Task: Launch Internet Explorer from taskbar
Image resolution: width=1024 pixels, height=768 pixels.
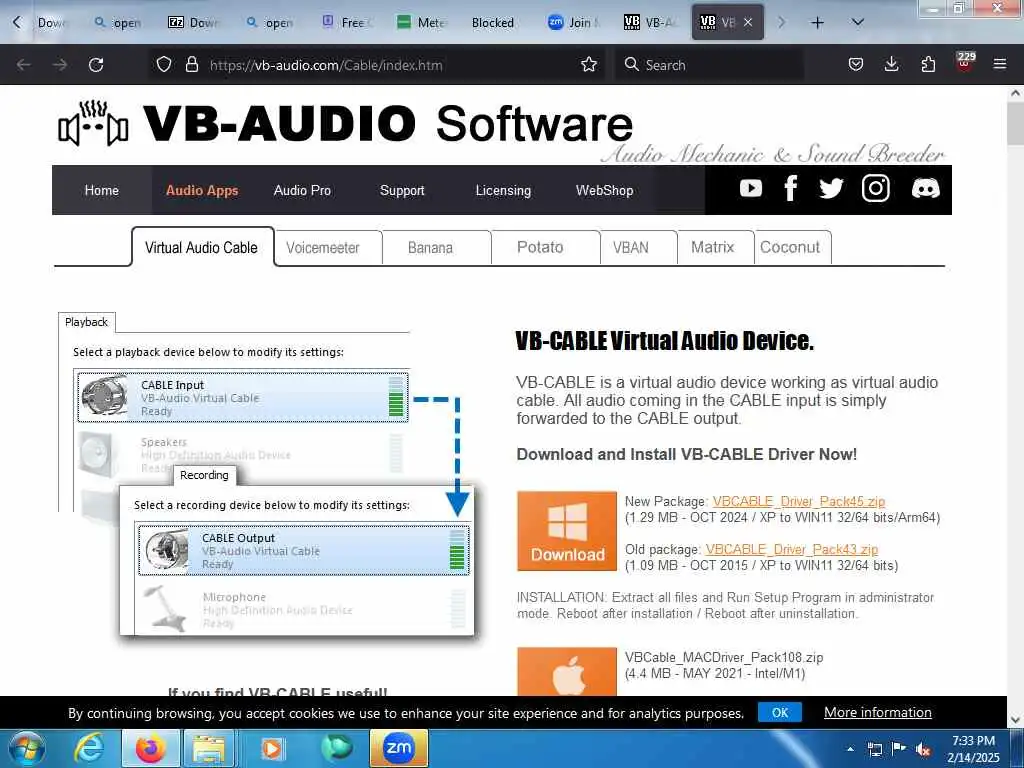Action: point(89,748)
